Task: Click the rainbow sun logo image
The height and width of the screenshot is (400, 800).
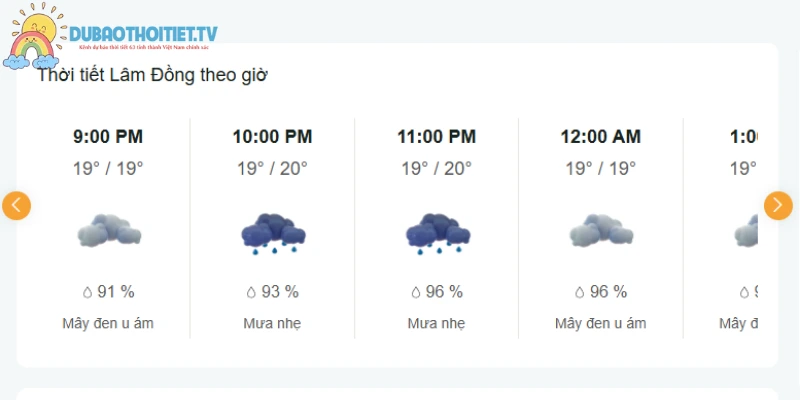Action: click(34, 36)
